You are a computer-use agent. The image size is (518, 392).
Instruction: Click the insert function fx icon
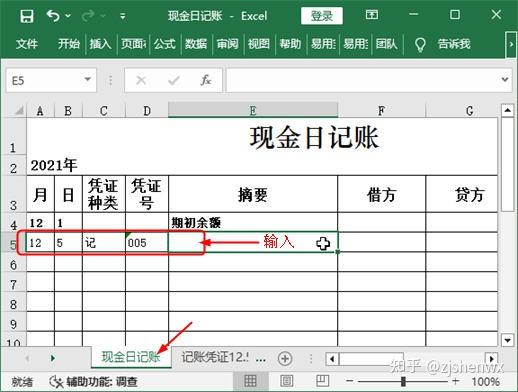[206, 80]
